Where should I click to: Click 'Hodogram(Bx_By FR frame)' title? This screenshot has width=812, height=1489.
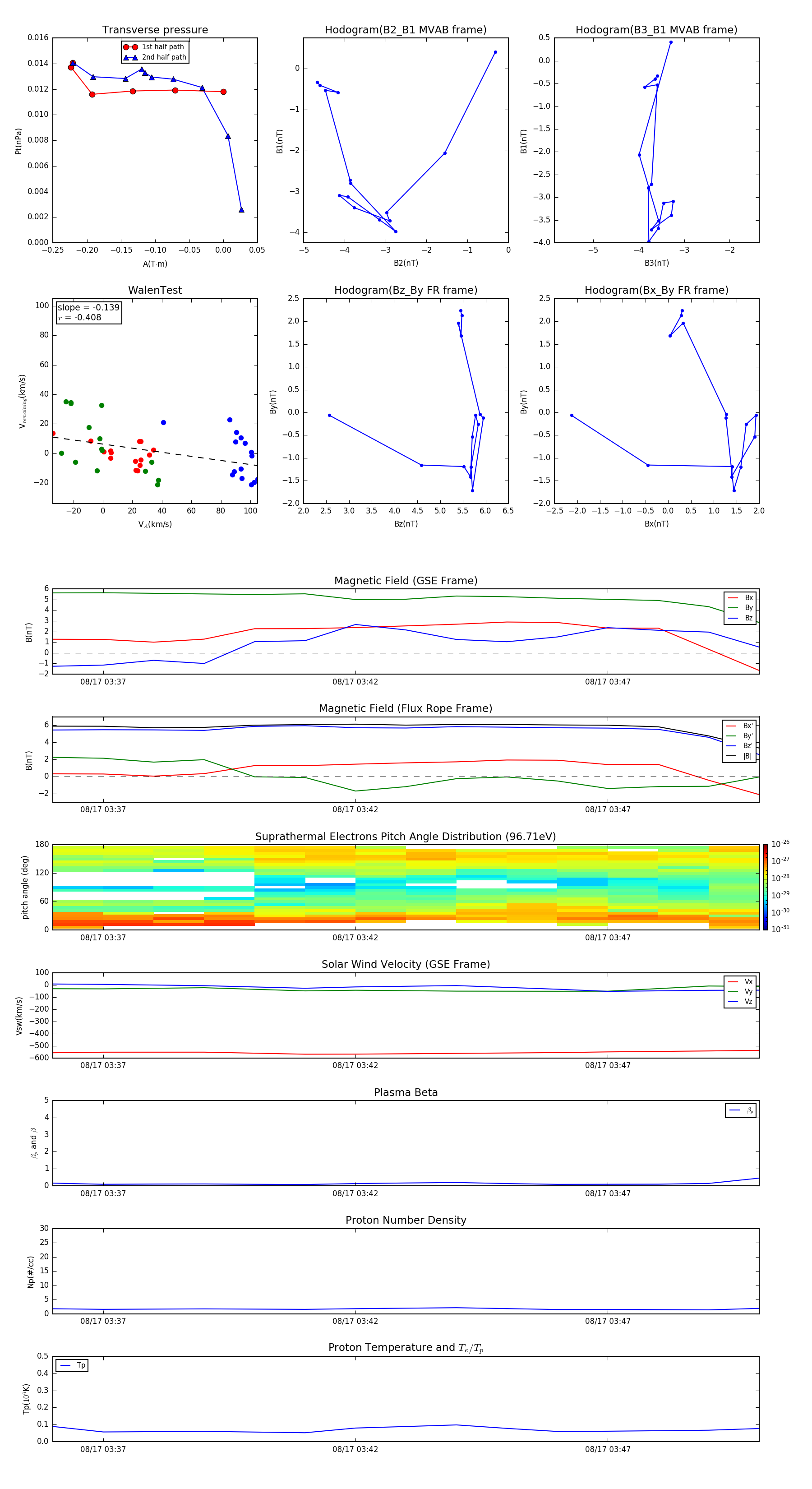(656, 290)
